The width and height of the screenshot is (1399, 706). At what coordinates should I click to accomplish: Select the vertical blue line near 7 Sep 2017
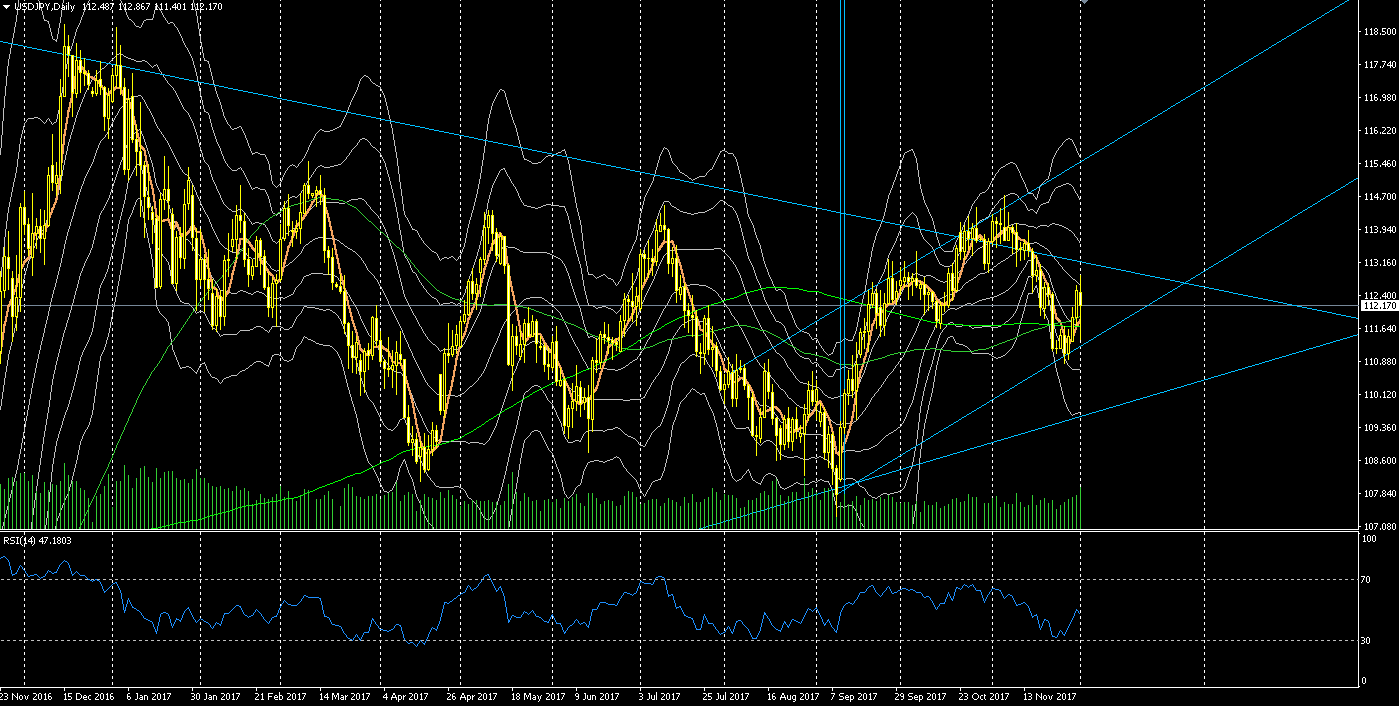(x=842, y=250)
